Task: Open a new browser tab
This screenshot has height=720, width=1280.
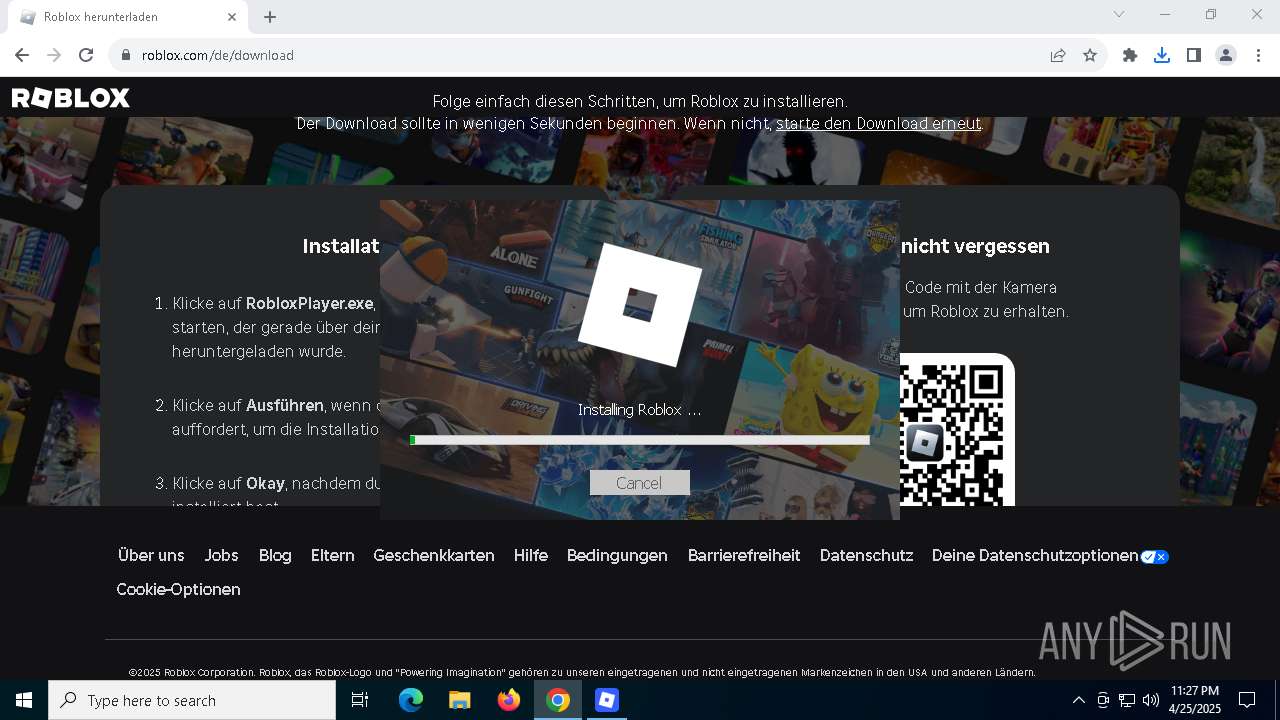Action: click(270, 17)
